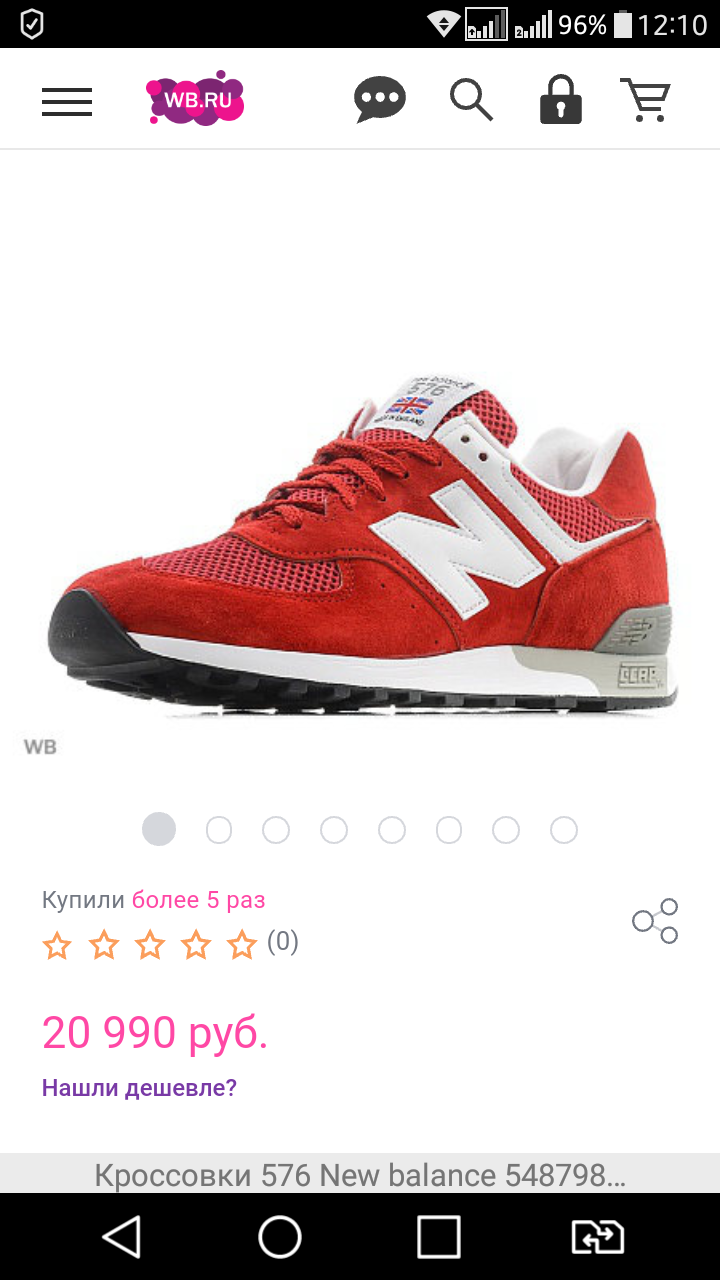Tap the 'Кроссовки 576 New balance' title bar
Viewport: 720px width, 1280px height.
(360, 1174)
